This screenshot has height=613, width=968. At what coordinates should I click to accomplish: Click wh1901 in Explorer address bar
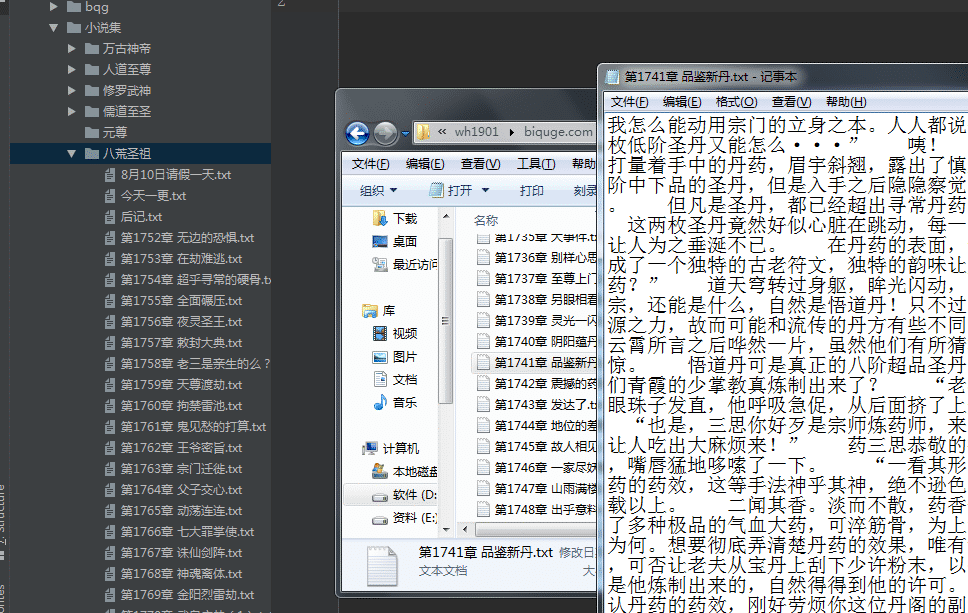[x=476, y=131]
